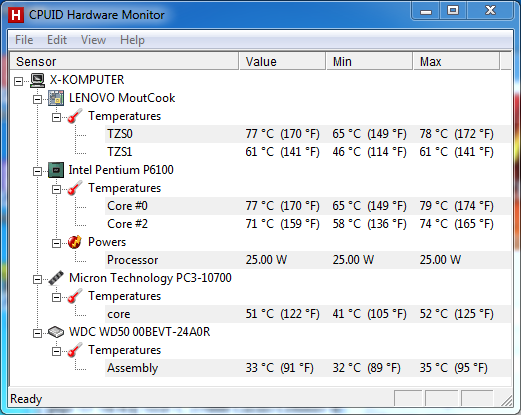Click the Value column header

tap(282, 61)
